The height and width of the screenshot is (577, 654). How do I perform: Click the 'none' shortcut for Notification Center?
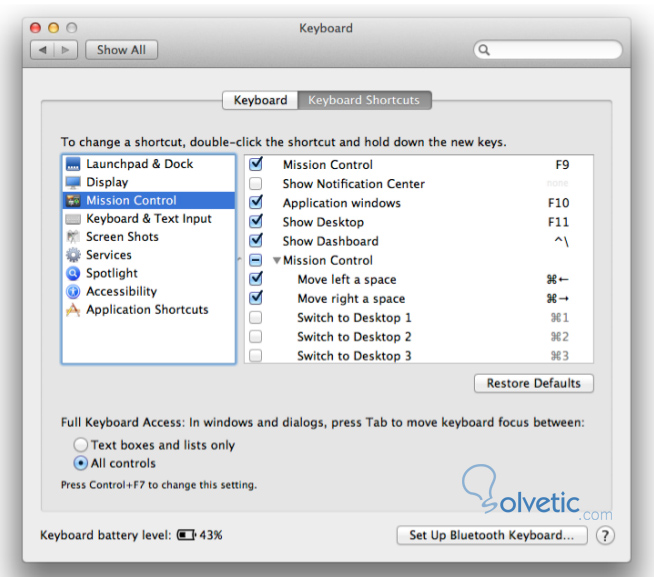557,183
